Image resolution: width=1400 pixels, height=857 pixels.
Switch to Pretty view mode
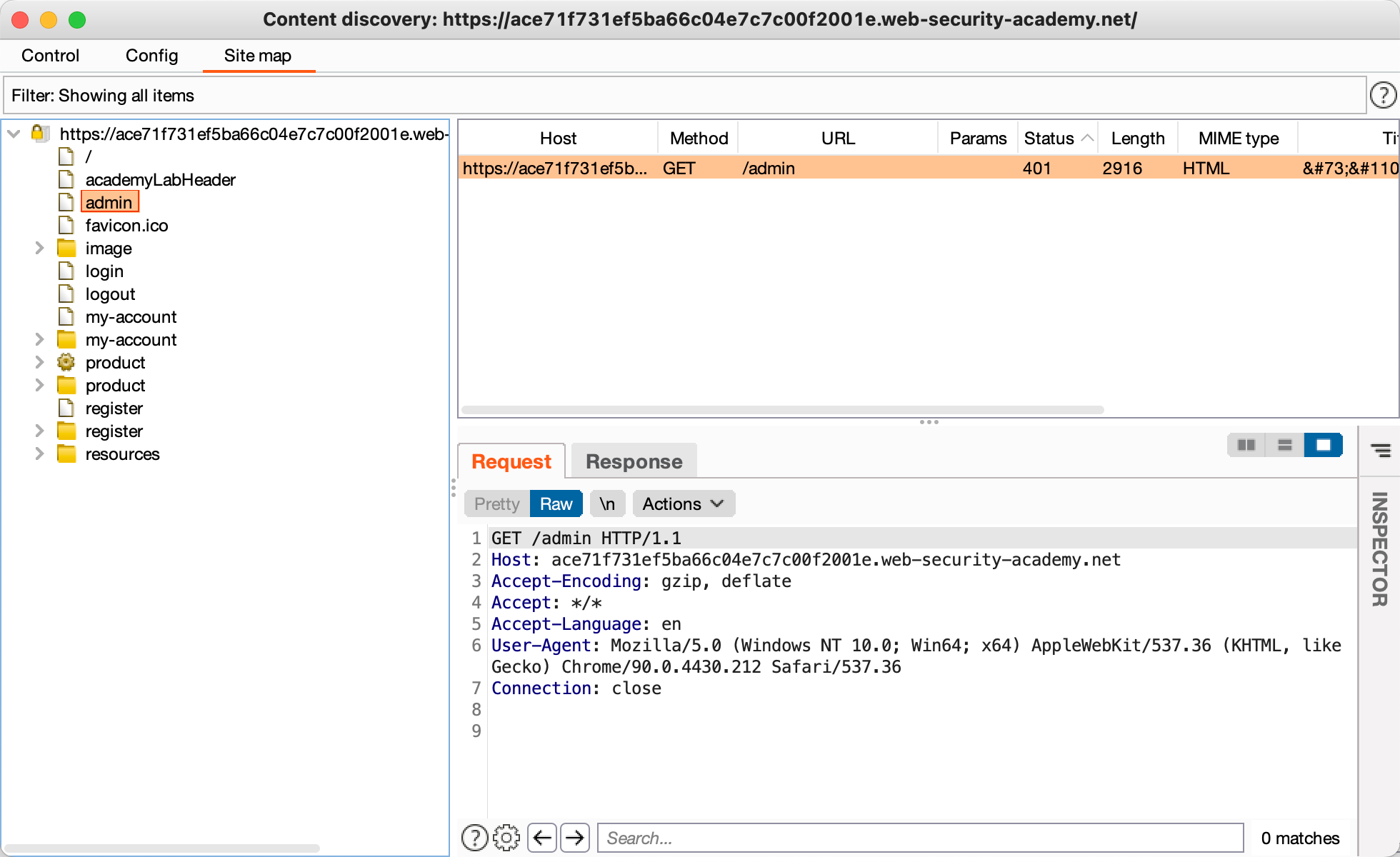coord(496,504)
